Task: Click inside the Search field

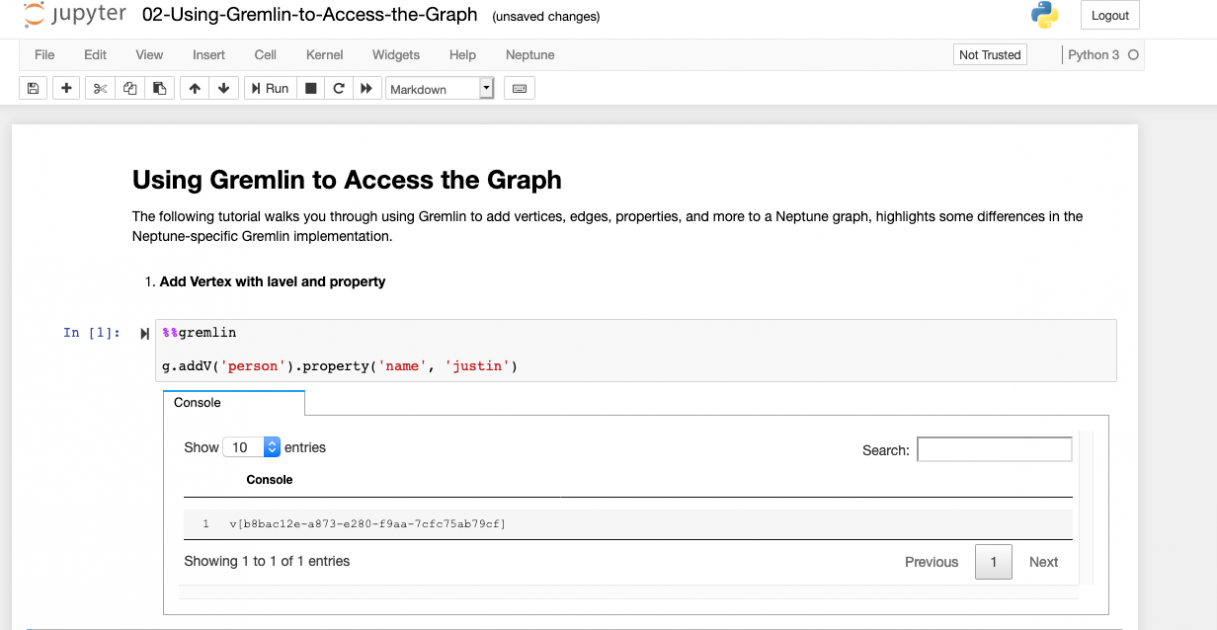Action: (994, 449)
